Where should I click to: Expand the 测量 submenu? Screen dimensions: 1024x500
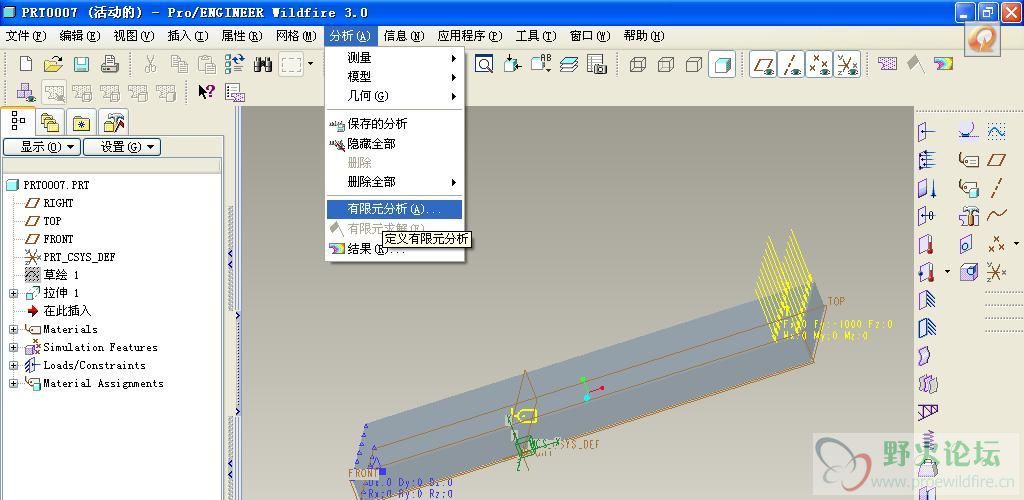click(394, 58)
